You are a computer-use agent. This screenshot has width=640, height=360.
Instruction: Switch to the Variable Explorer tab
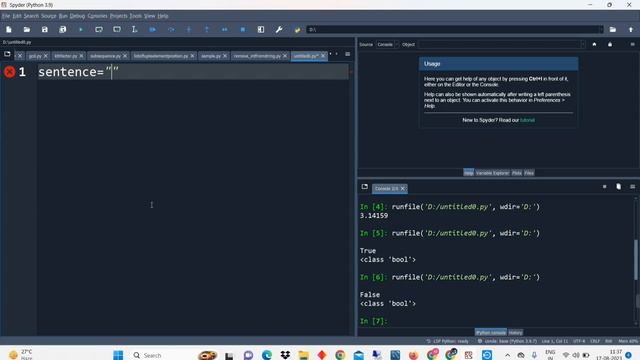(x=492, y=173)
